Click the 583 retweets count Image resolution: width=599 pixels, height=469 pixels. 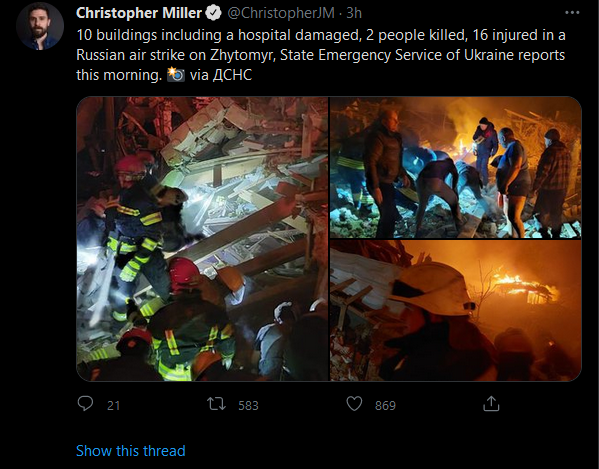pyautogui.click(x=248, y=405)
